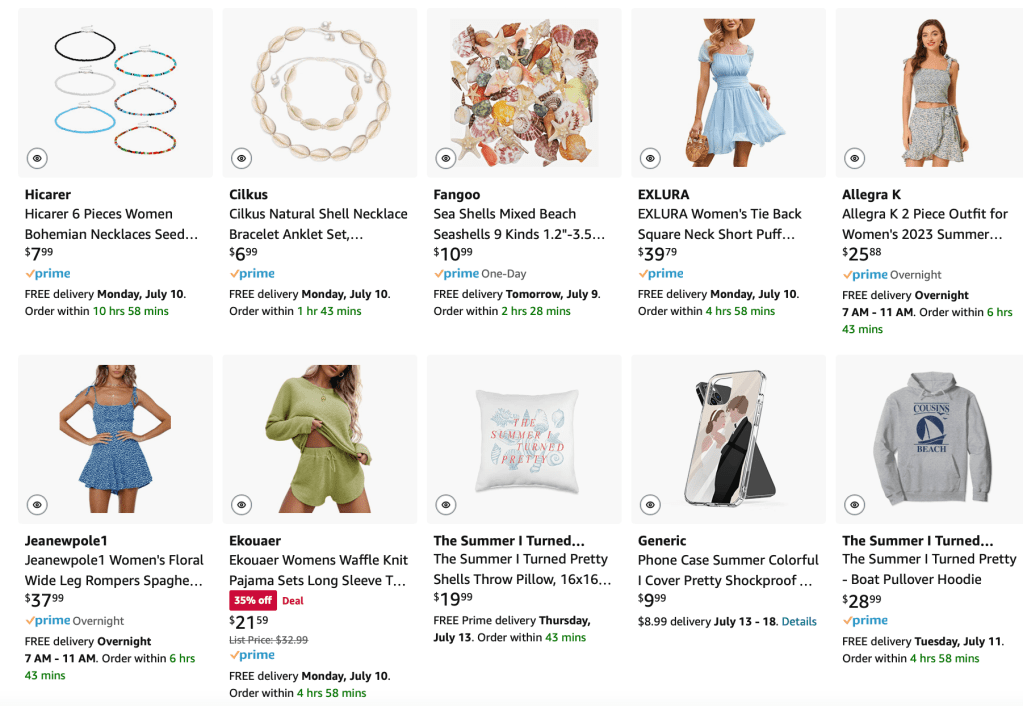This screenshot has width=1023, height=706.
Task: Click eye icon on Hicarer necklaces image
Action: coord(37,158)
